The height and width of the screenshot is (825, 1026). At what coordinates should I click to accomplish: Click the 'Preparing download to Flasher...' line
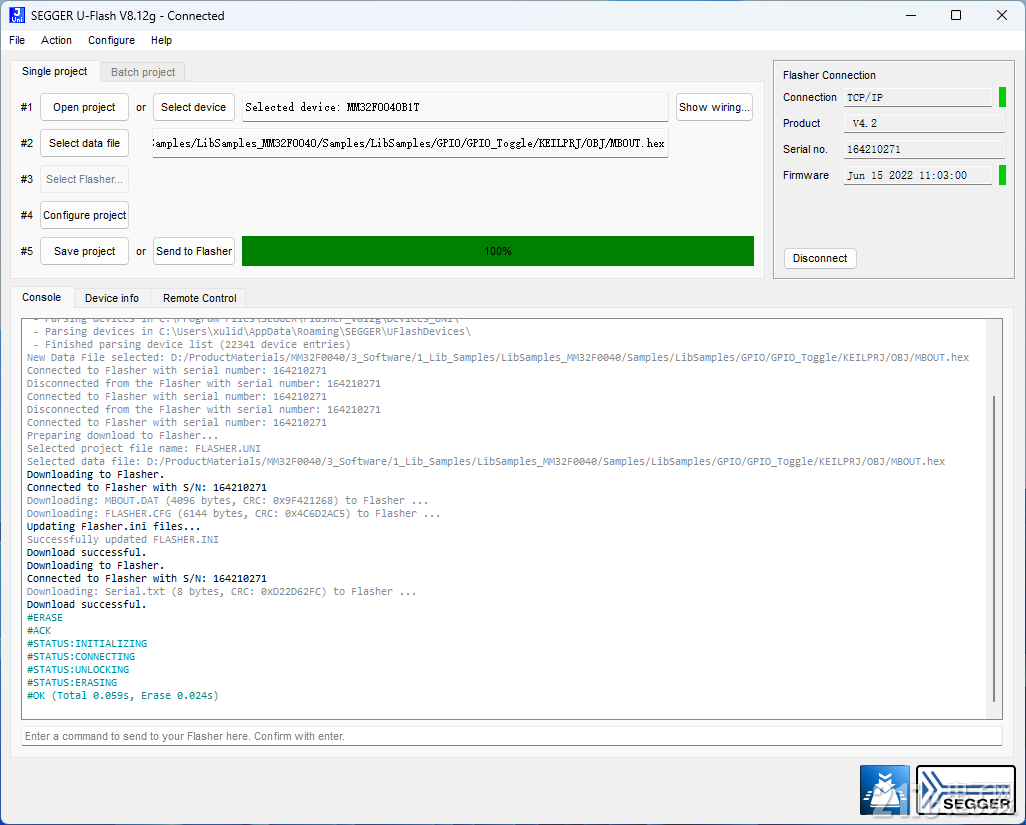coord(123,436)
